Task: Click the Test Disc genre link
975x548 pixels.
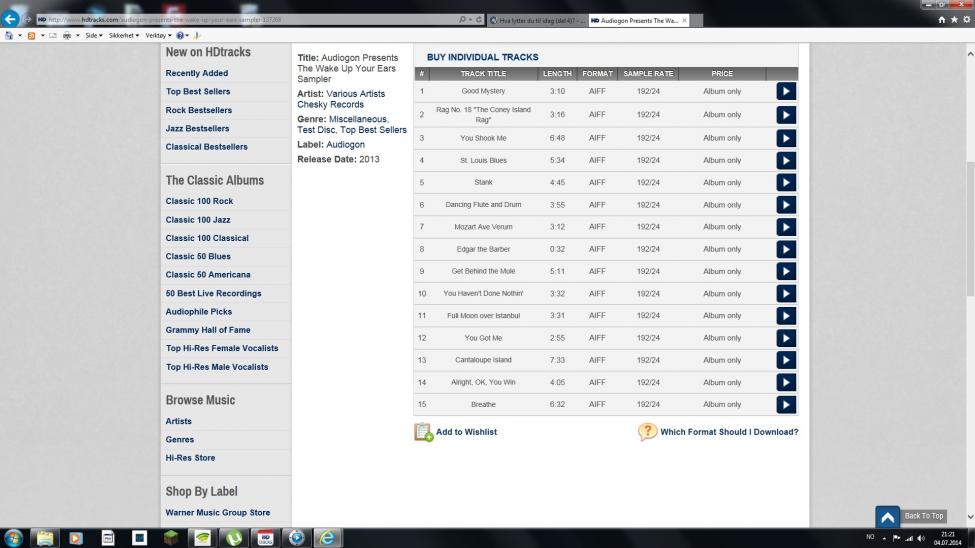Action: point(316,130)
